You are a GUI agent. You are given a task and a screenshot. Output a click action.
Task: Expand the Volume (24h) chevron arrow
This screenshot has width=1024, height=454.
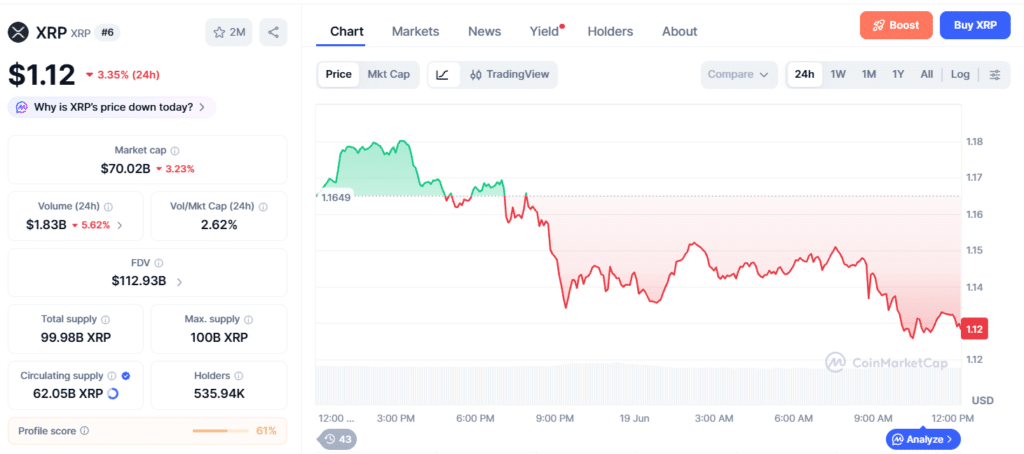click(x=120, y=225)
